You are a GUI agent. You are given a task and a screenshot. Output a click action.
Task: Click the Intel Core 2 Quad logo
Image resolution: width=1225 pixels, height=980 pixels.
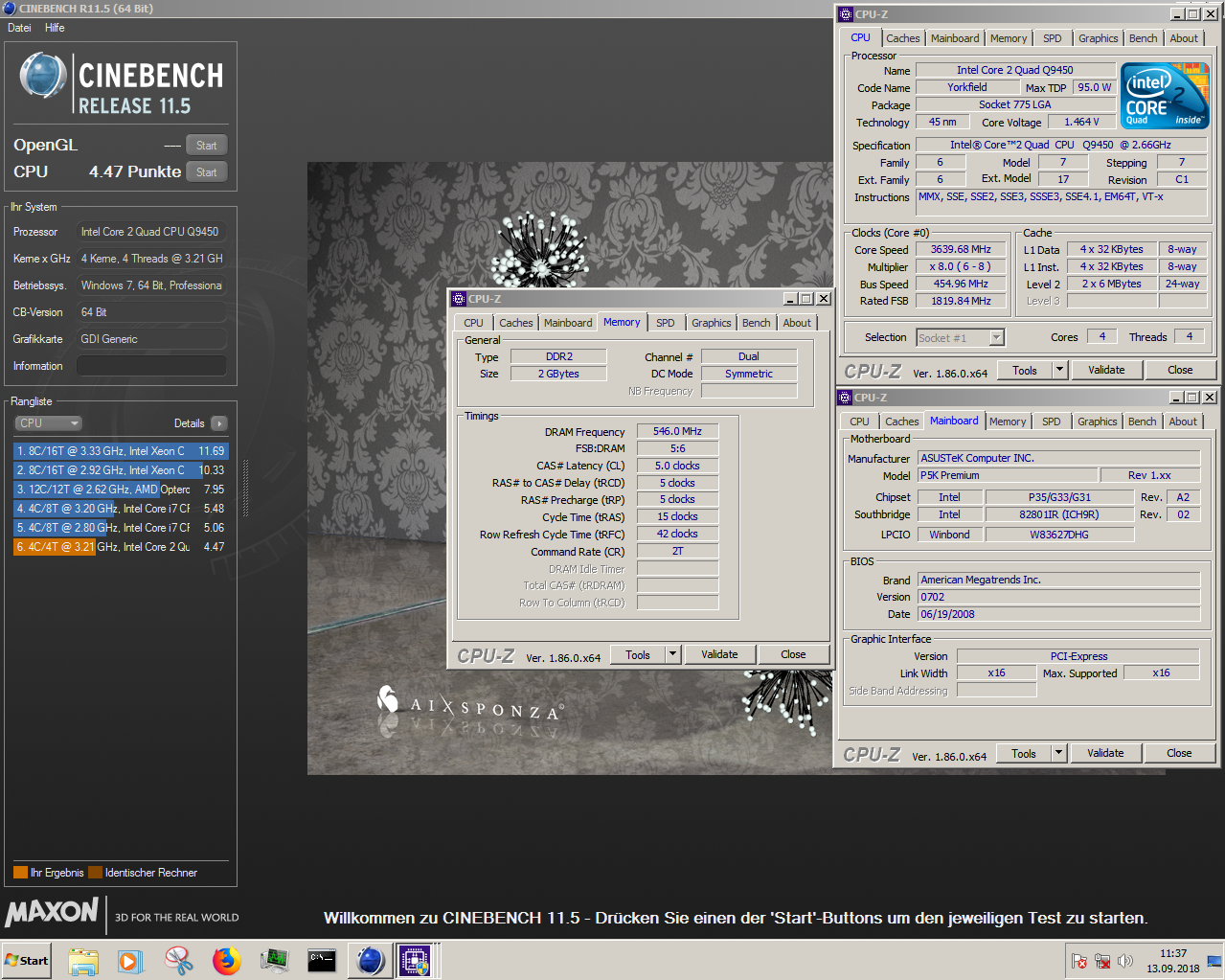pyautogui.click(x=1165, y=96)
